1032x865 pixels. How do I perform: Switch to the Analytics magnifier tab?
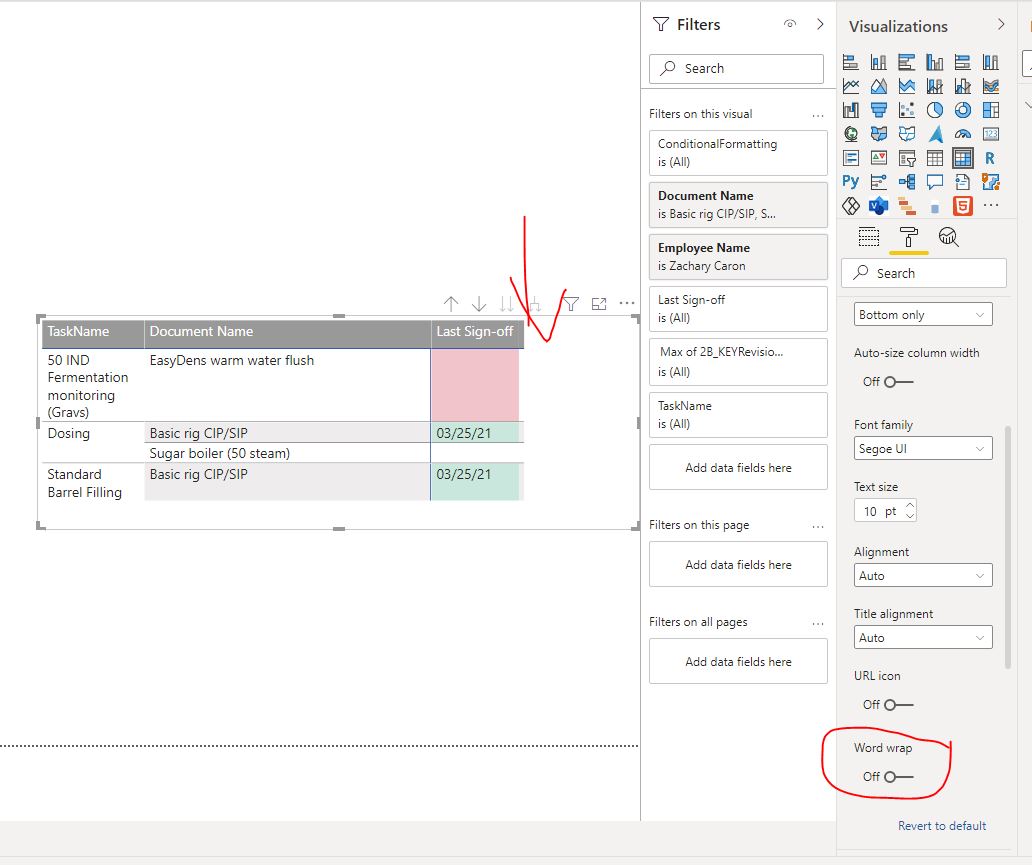(948, 236)
